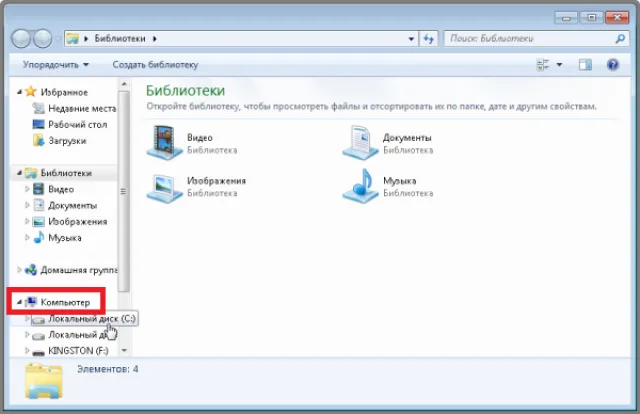
Task: Click Недавние места icon in sidebar
Action: [x=38, y=108]
